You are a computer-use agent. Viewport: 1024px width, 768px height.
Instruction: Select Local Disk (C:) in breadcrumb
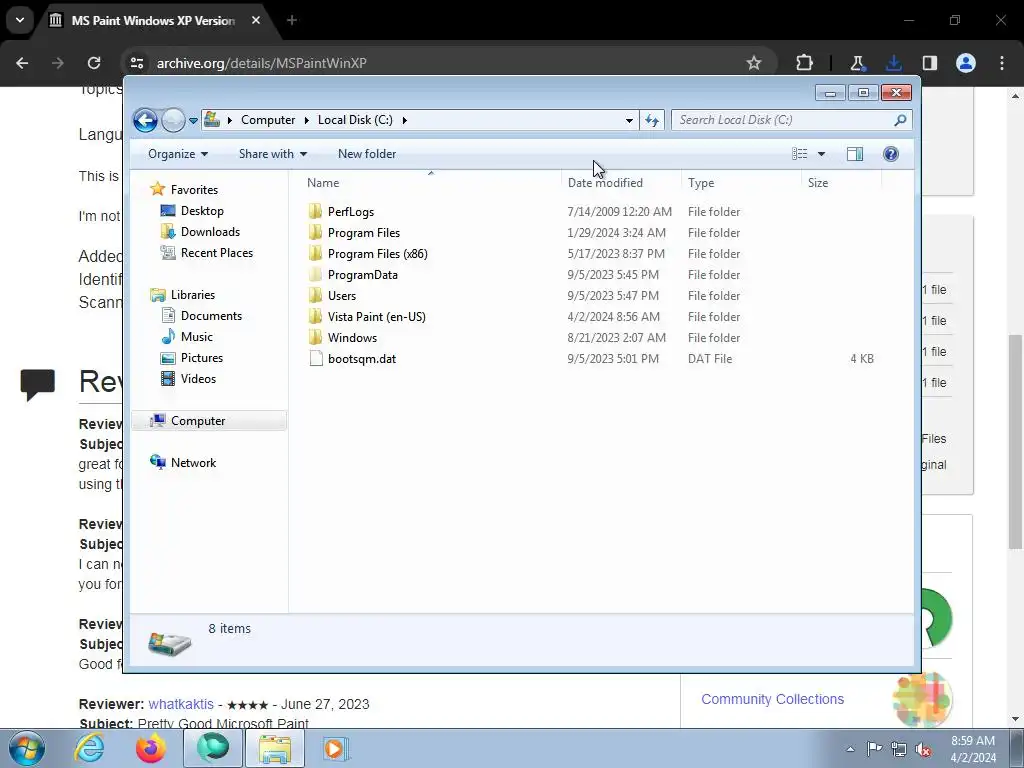[x=355, y=120]
